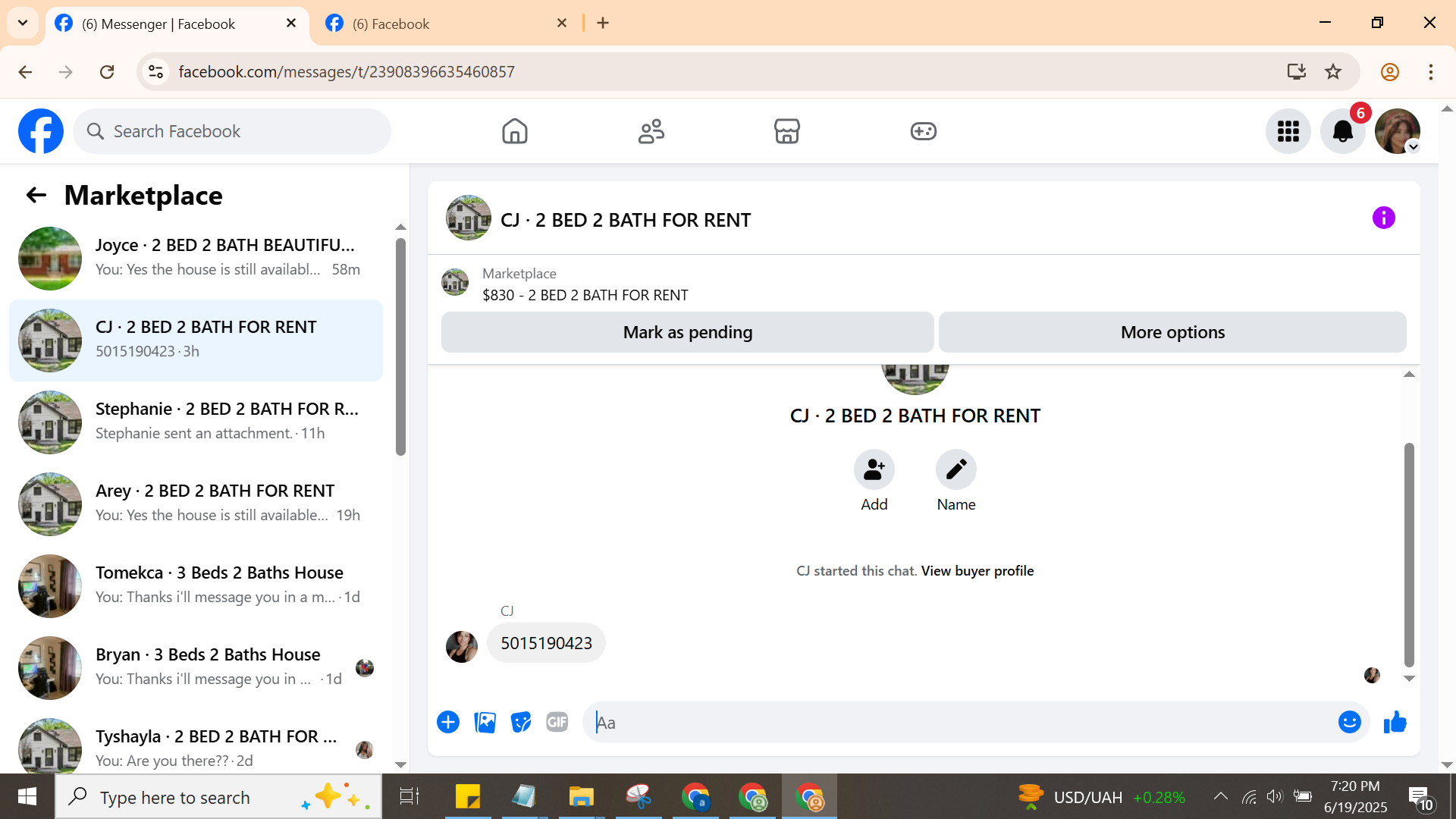The image size is (1456, 819).
Task: Attach a photo using image icon
Action: click(485, 722)
